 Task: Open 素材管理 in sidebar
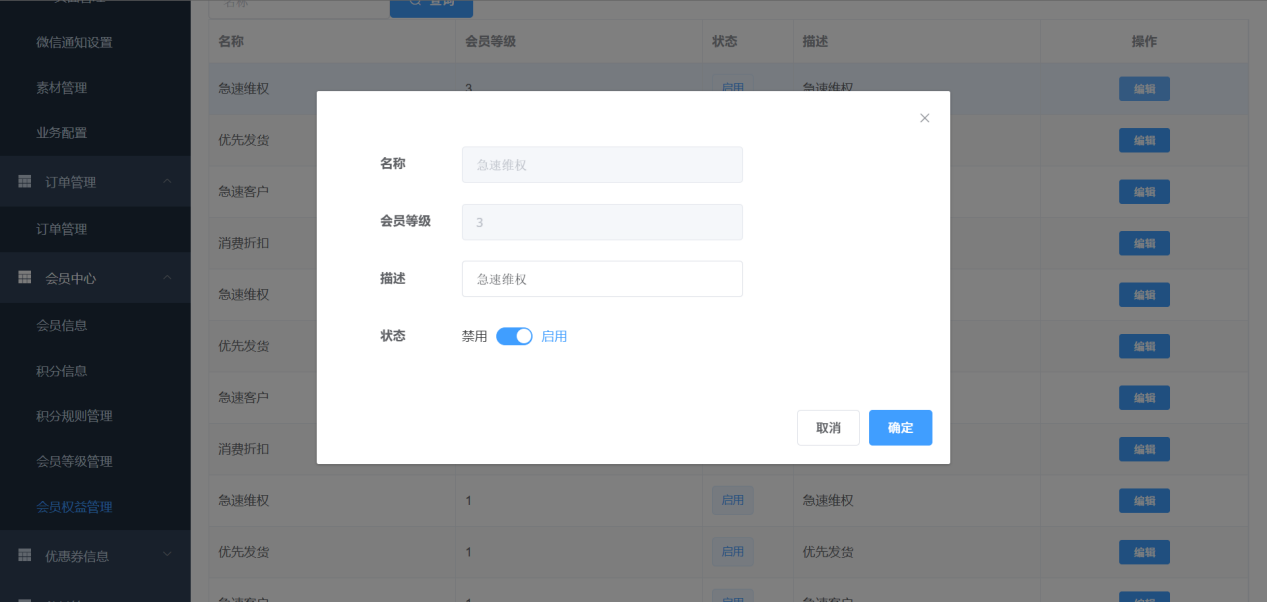[61, 88]
